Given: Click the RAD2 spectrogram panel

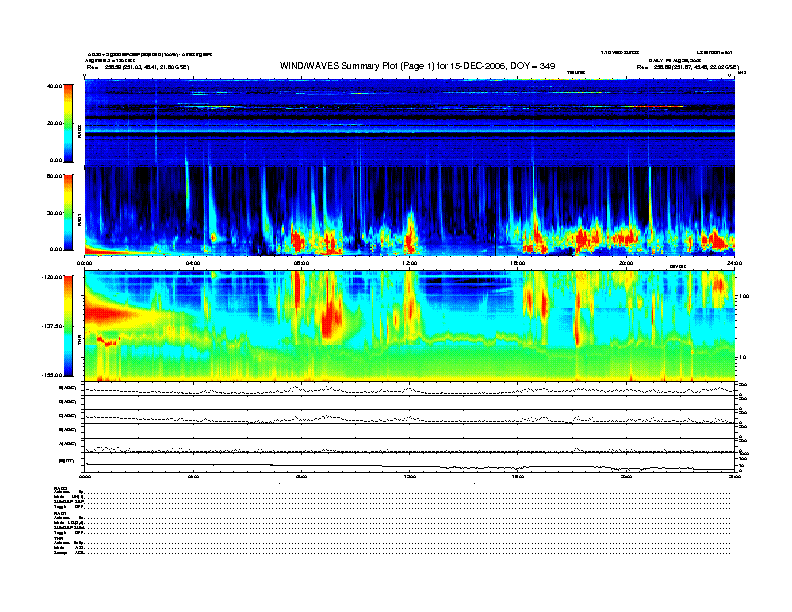Looking at the screenshot, I should (409, 123).
